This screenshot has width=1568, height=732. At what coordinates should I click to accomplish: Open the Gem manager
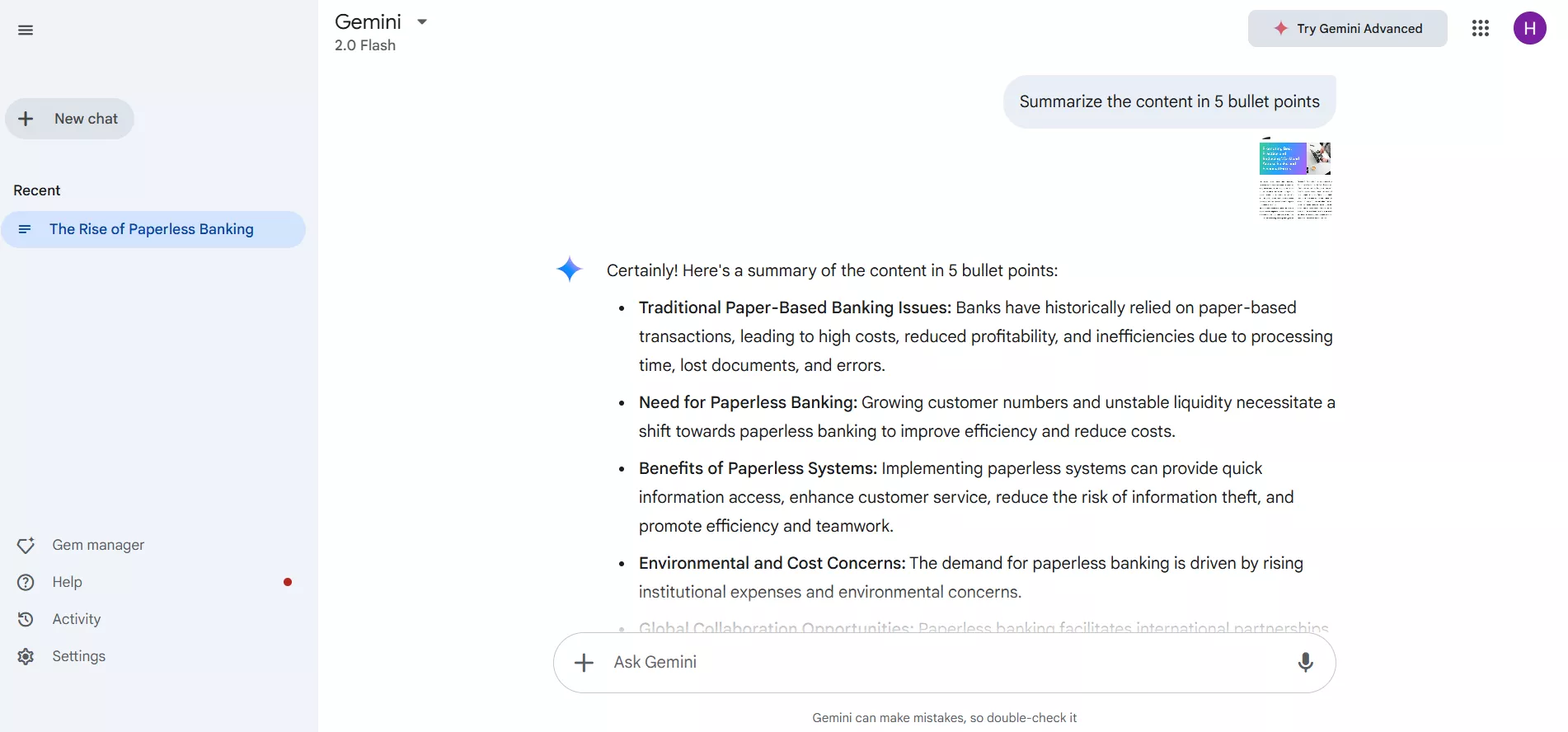click(96, 545)
